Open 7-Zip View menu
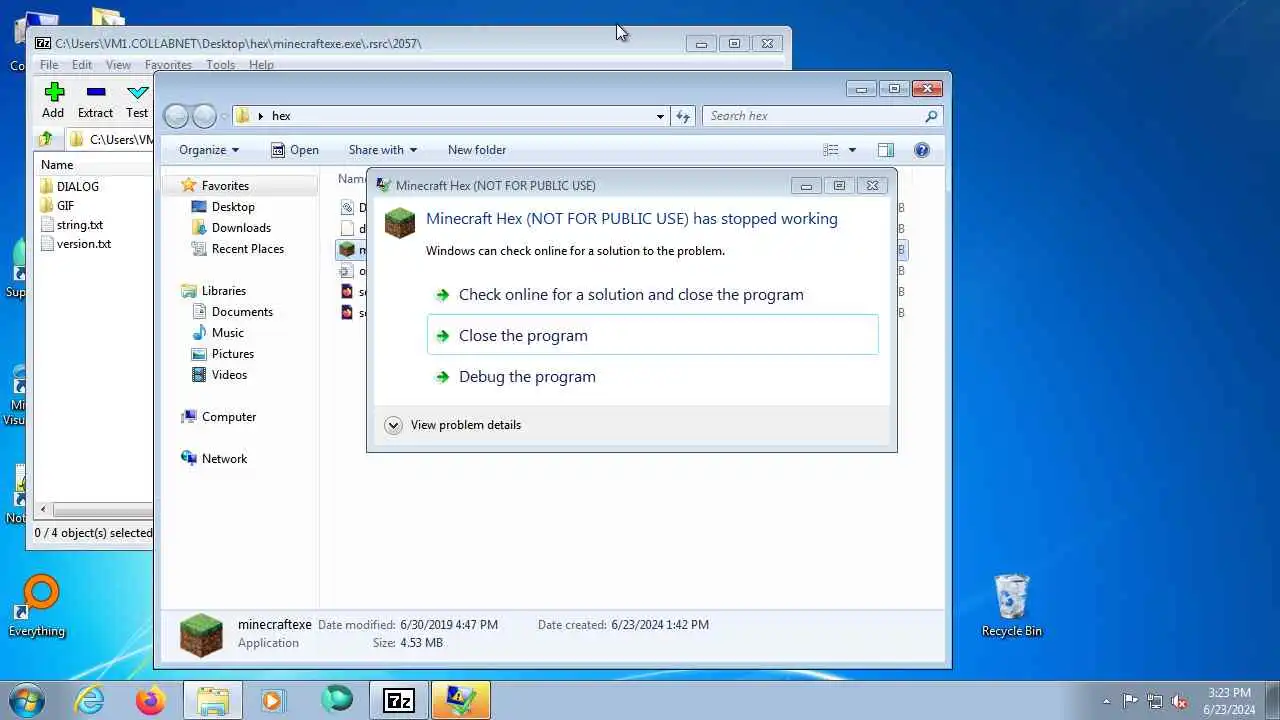 point(118,65)
